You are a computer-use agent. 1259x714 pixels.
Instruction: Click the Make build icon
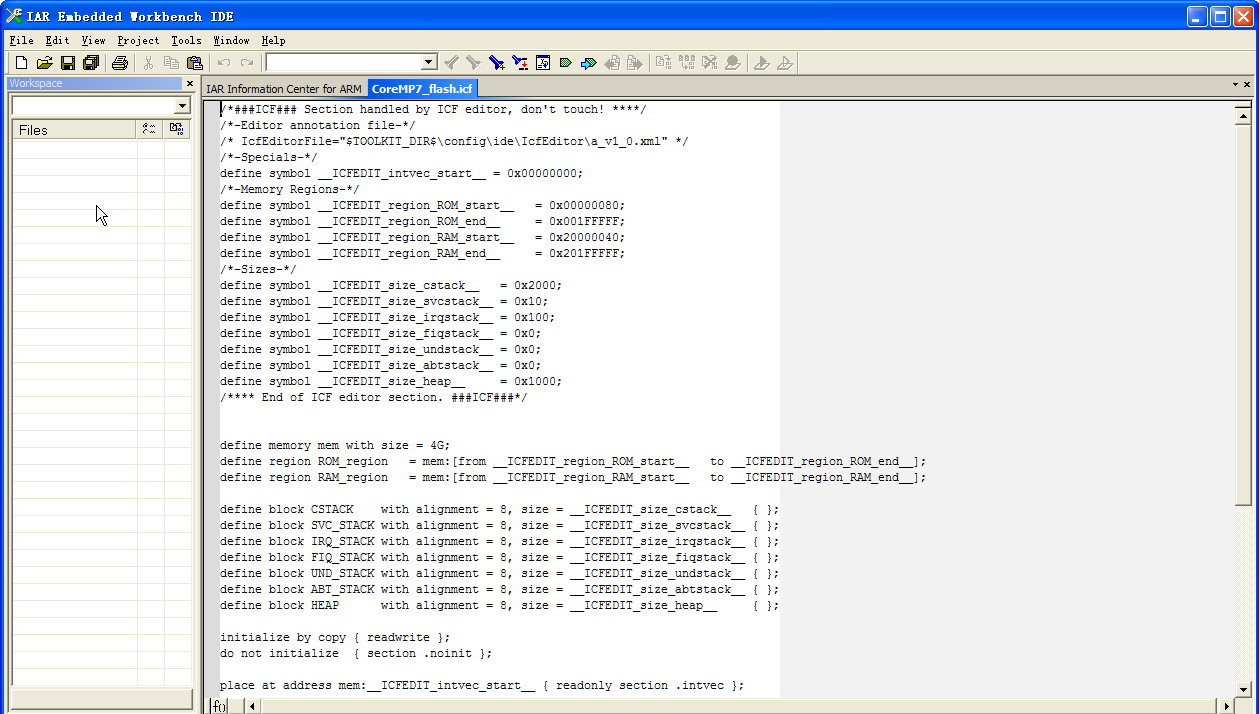tap(687, 63)
